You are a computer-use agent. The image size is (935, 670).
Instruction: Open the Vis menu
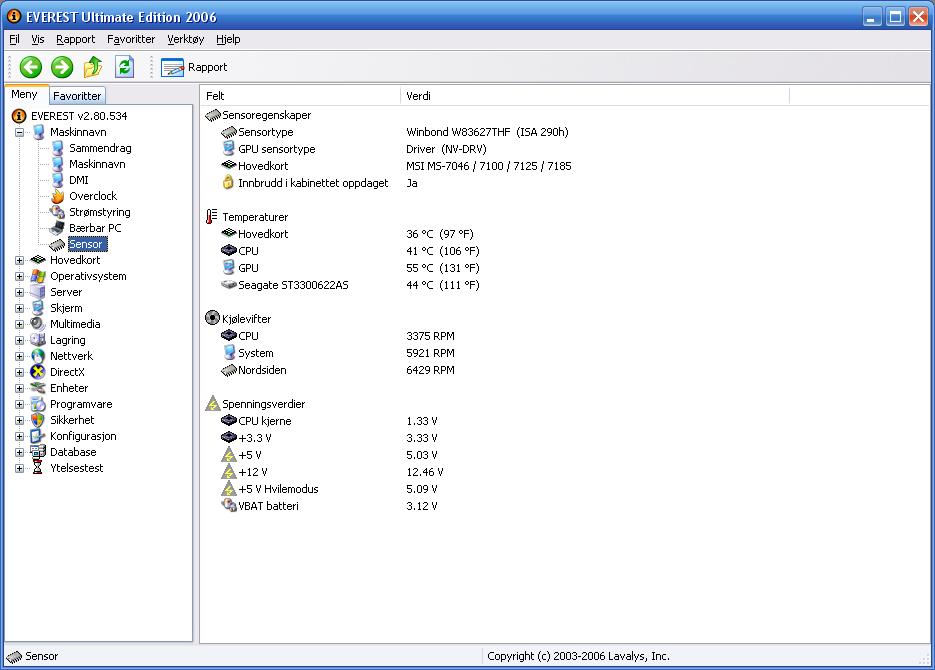point(38,39)
